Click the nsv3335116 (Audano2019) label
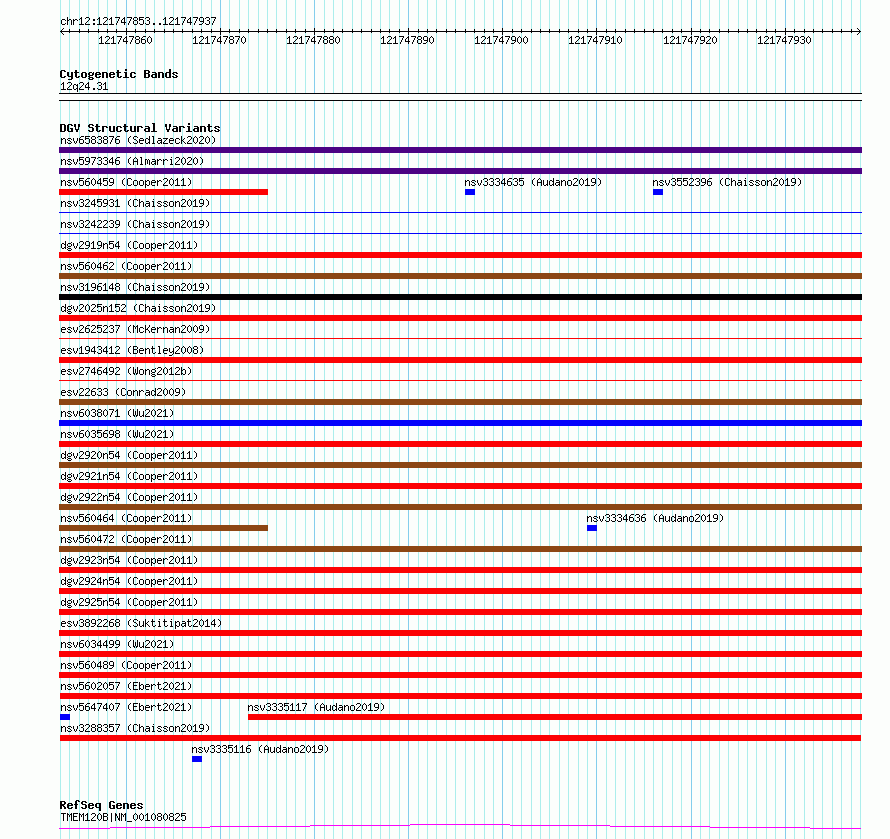 click(260, 749)
